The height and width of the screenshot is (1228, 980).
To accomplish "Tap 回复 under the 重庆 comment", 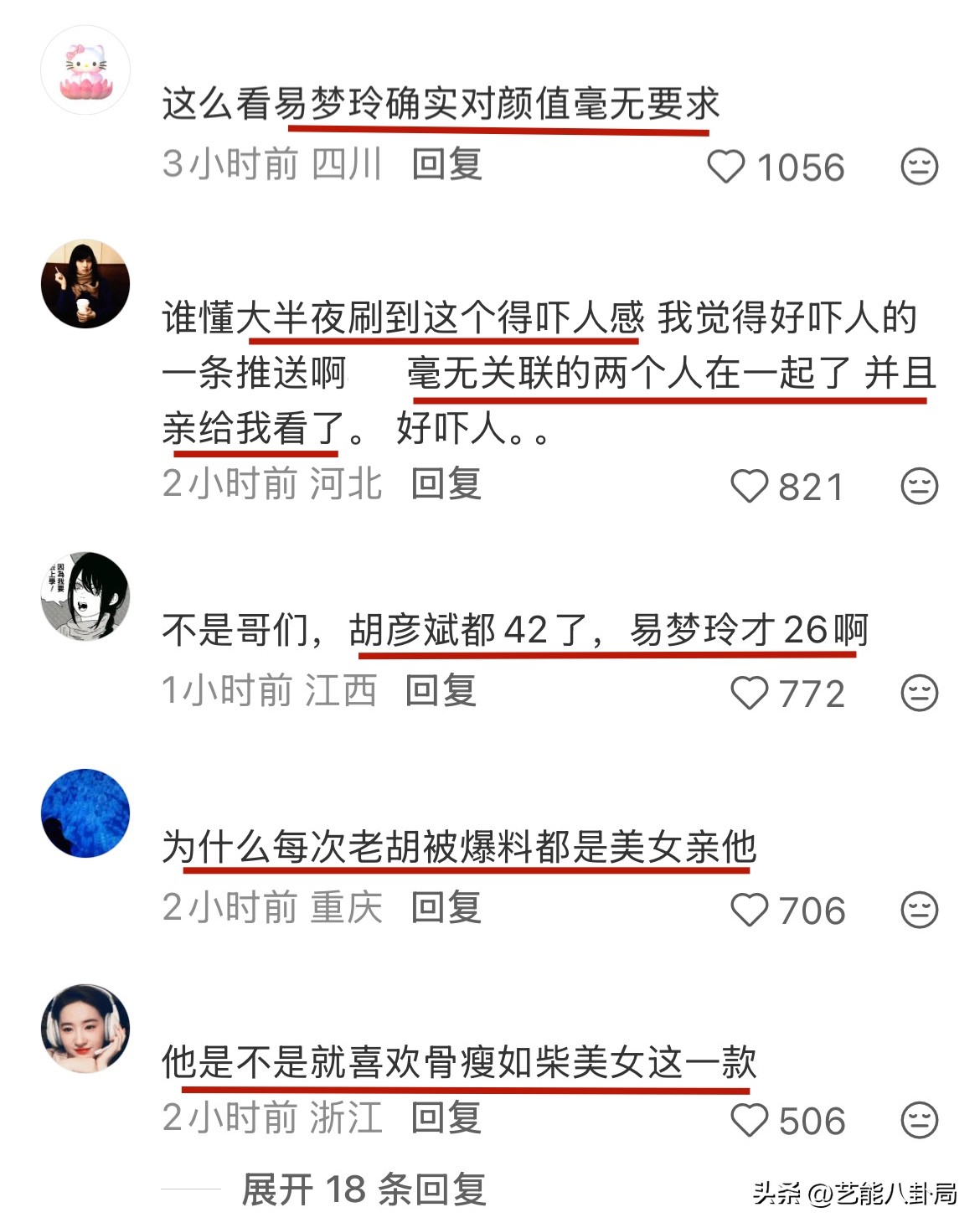I will coord(446,907).
